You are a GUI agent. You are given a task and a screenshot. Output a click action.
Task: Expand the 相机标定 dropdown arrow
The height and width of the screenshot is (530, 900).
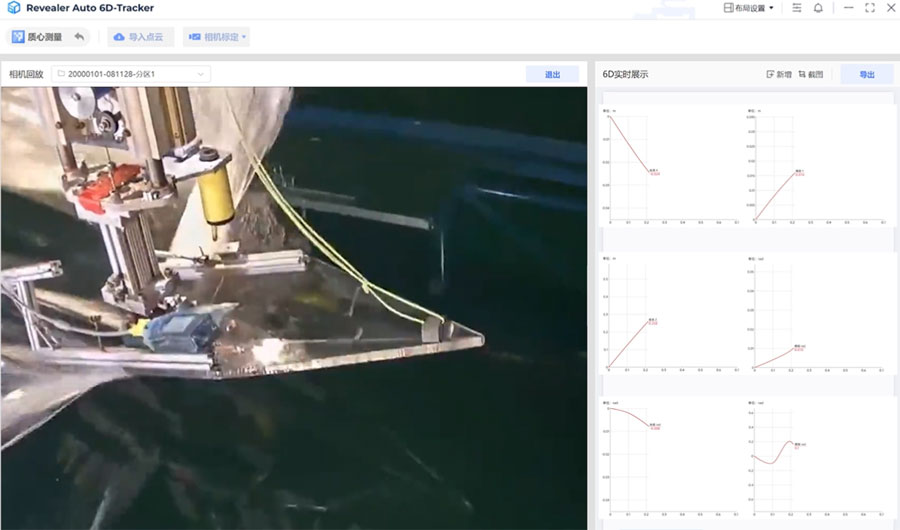tap(244, 37)
